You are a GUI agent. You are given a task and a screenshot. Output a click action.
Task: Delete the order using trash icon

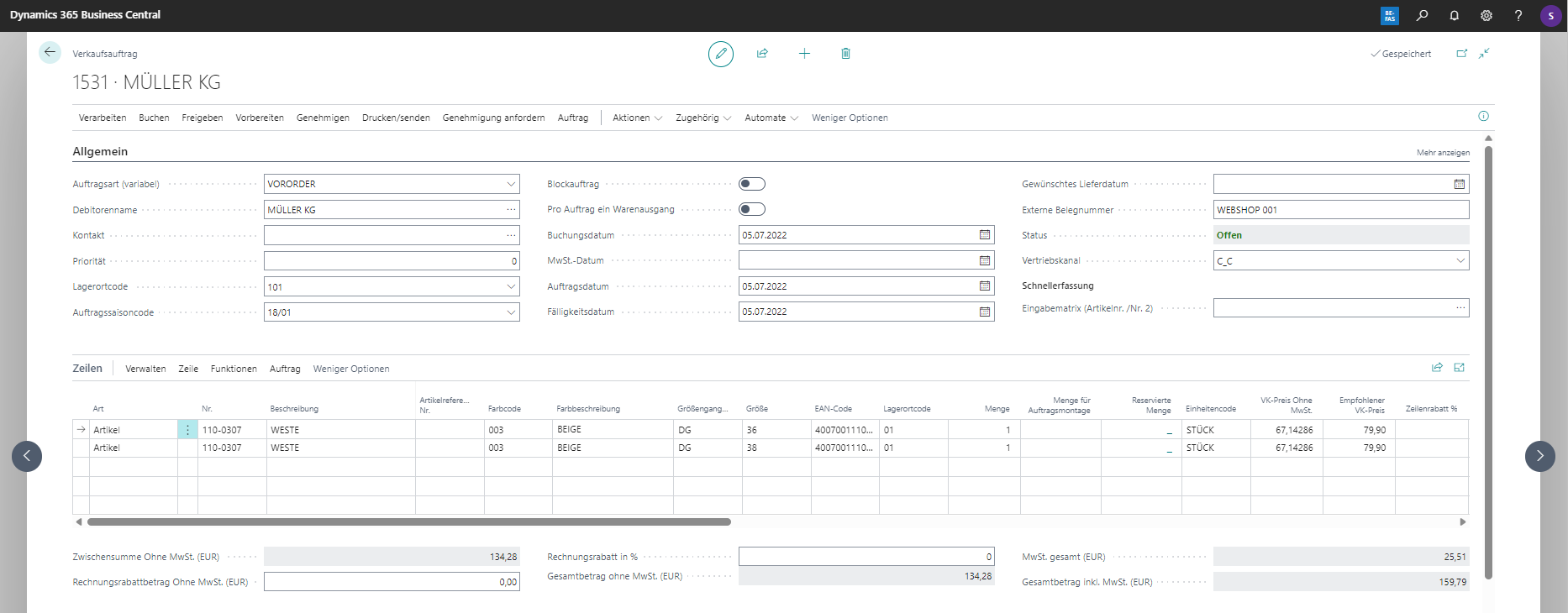coord(845,54)
